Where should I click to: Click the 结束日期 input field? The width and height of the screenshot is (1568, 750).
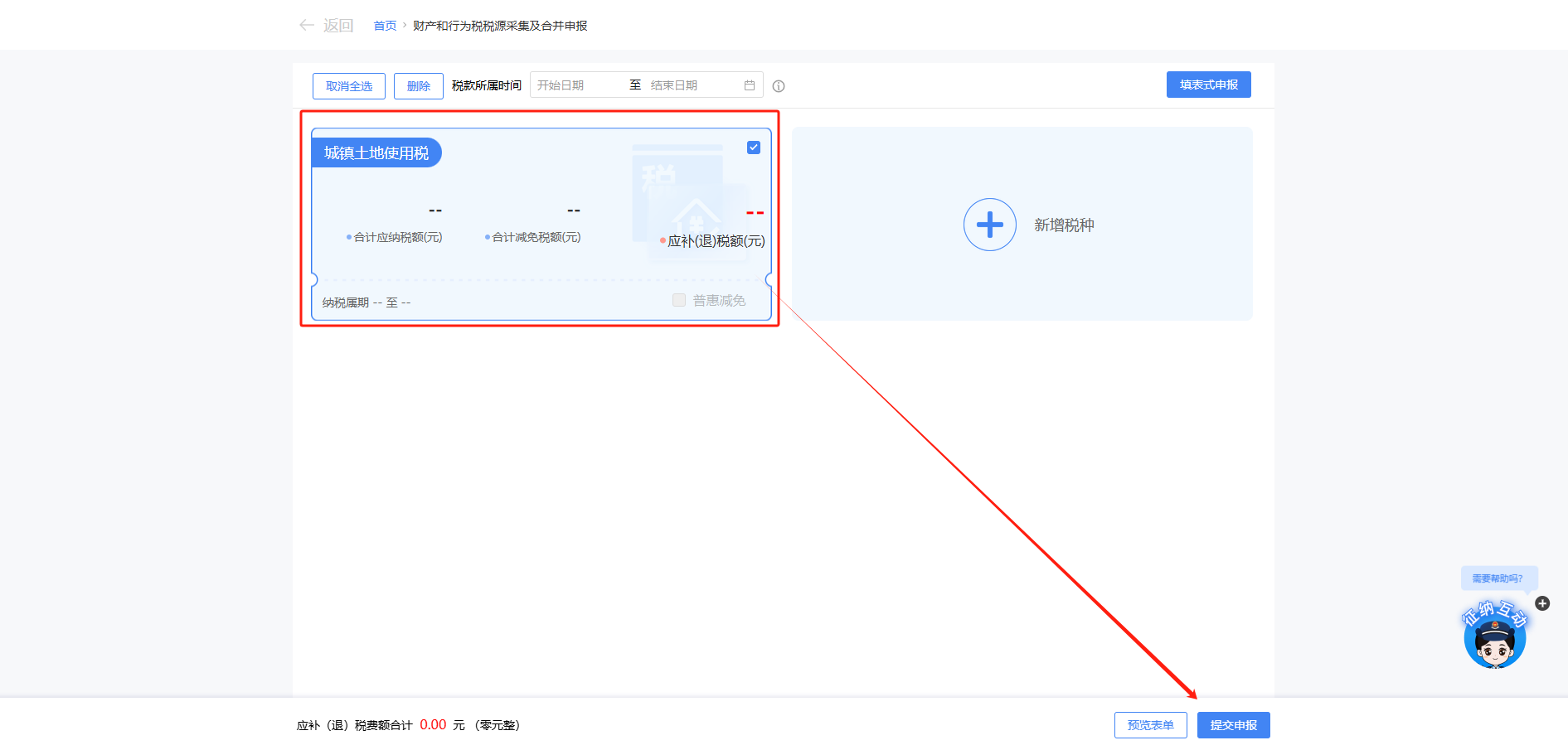point(688,84)
